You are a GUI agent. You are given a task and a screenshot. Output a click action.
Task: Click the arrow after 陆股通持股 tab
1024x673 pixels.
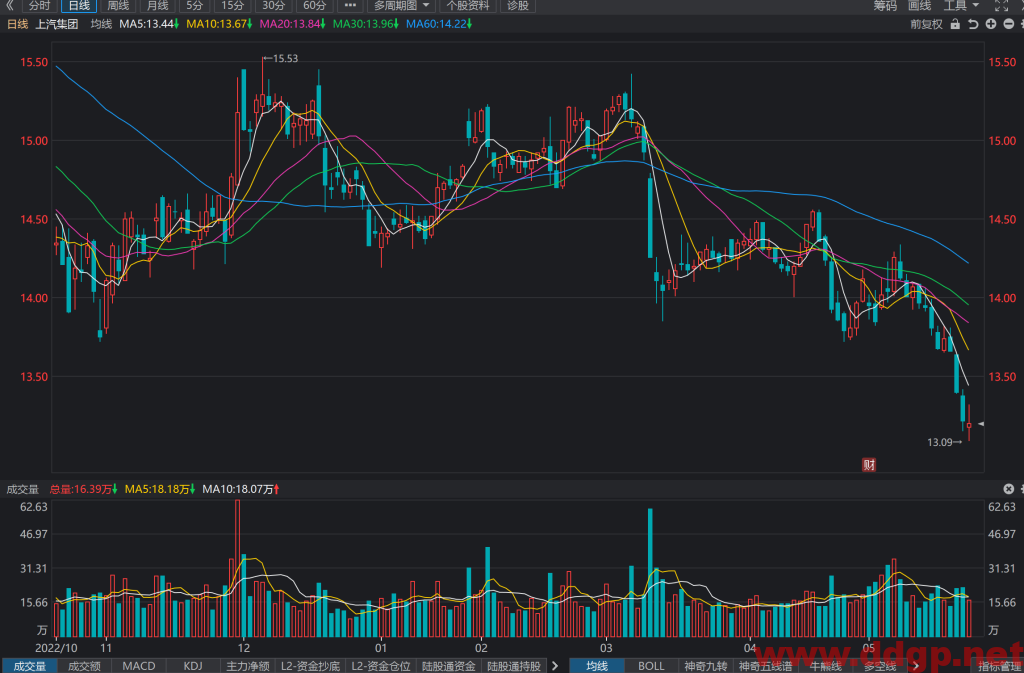point(555,666)
